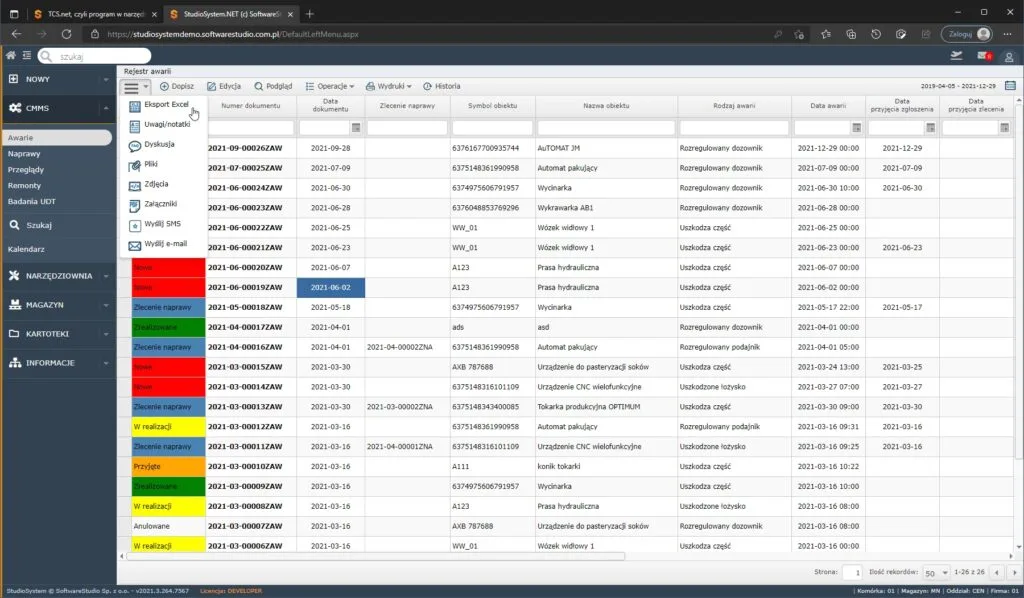Click the Symbol obiektu filter field

click(492, 128)
